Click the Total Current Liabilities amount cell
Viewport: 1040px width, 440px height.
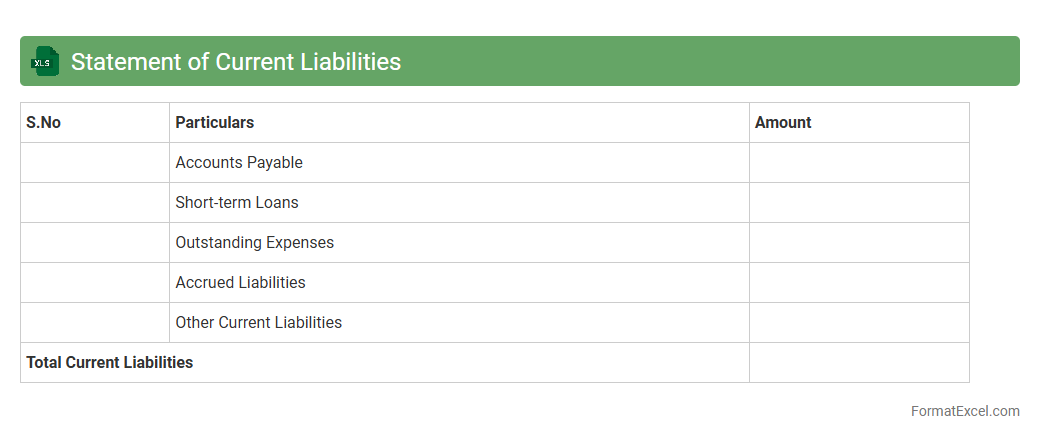[x=859, y=363]
